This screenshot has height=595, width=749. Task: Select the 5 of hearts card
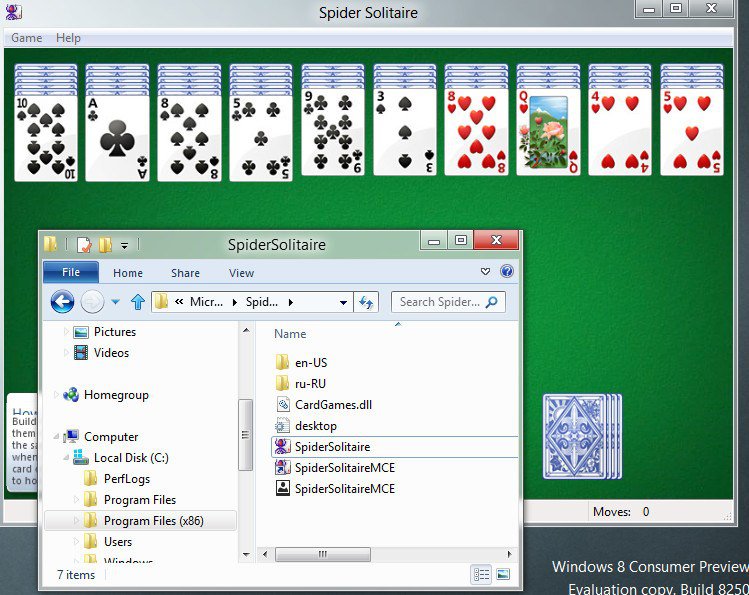click(x=692, y=132)
